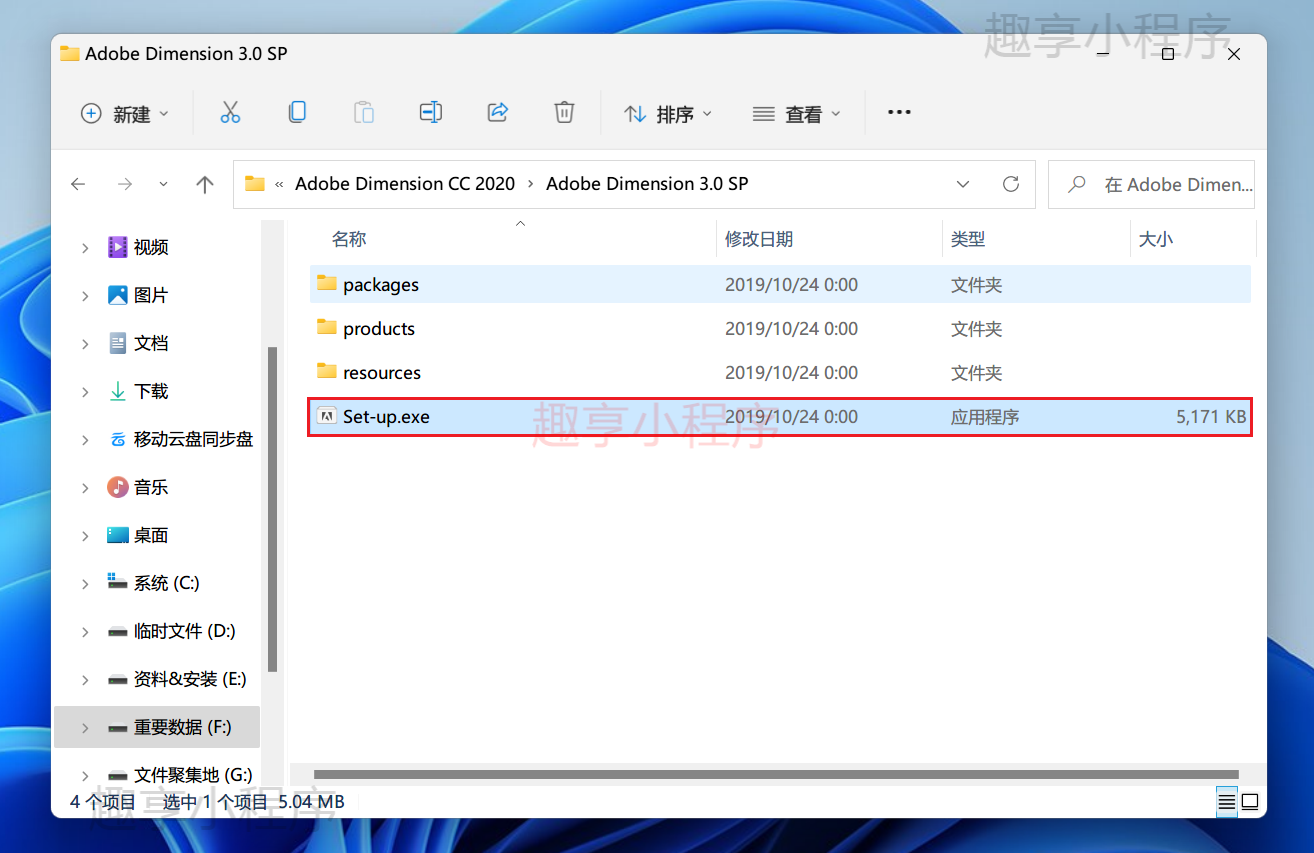
Task: Select the Set-up.exe file
Action: [x=780, y=417]
